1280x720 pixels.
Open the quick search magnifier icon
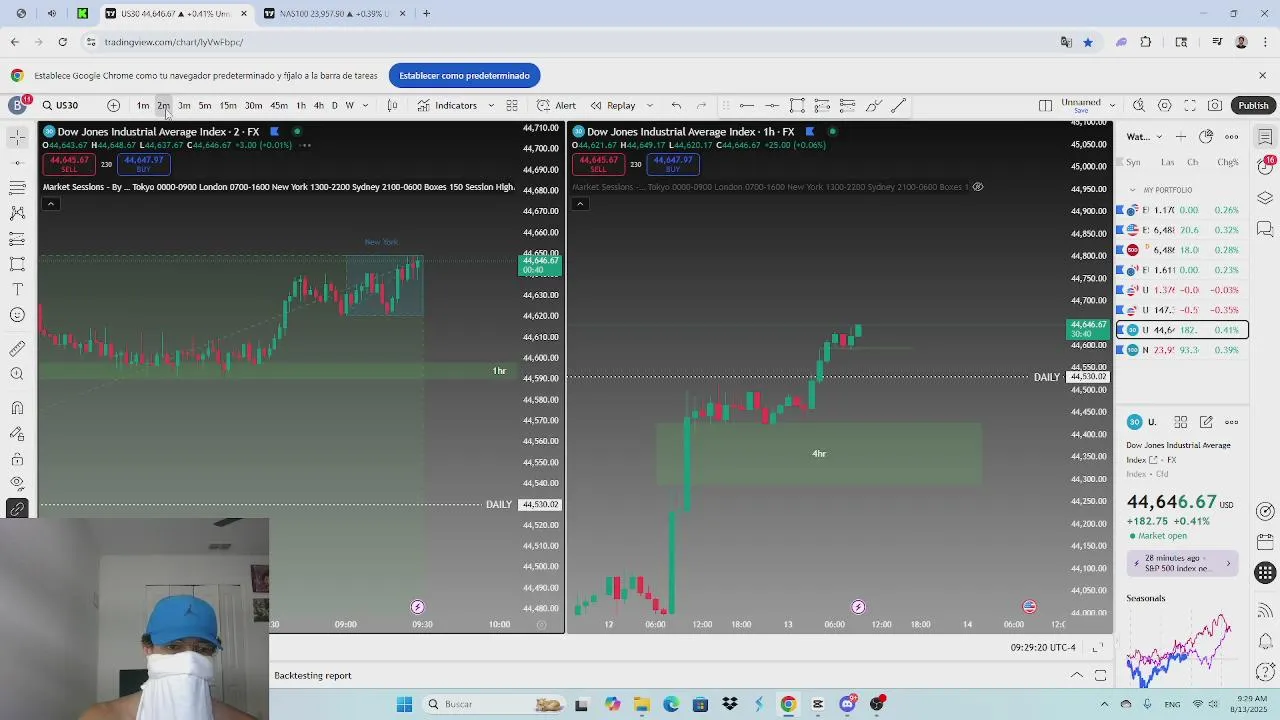1139,105
